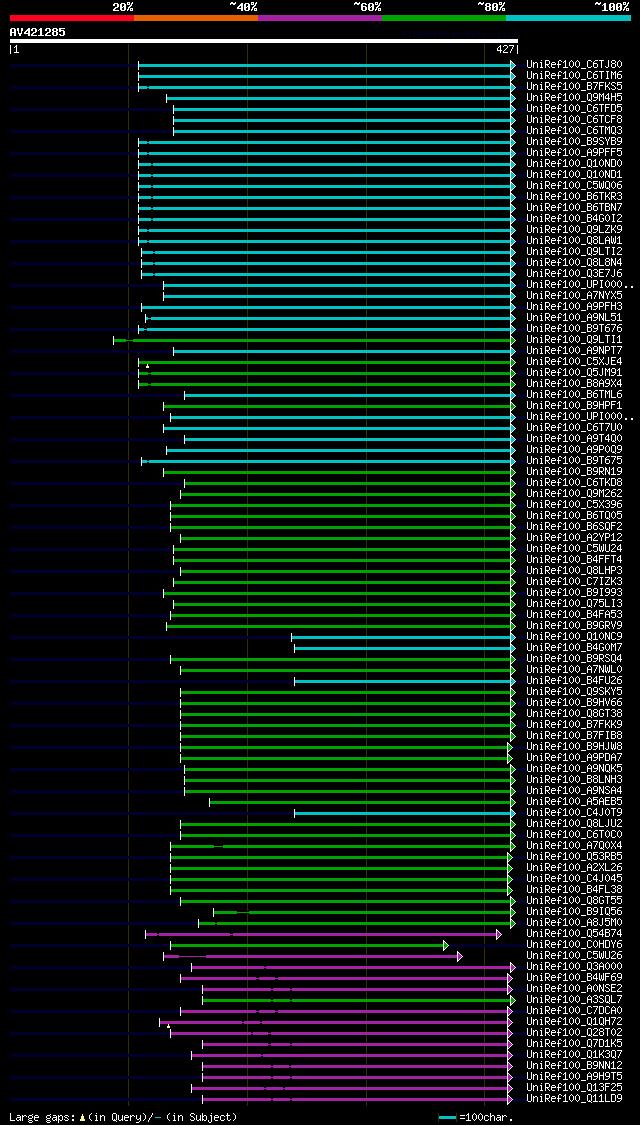Click the UniRef100_Q10ND1 label
The height and width of the screenshot is (1125, 640).
[x=574, y=174]
